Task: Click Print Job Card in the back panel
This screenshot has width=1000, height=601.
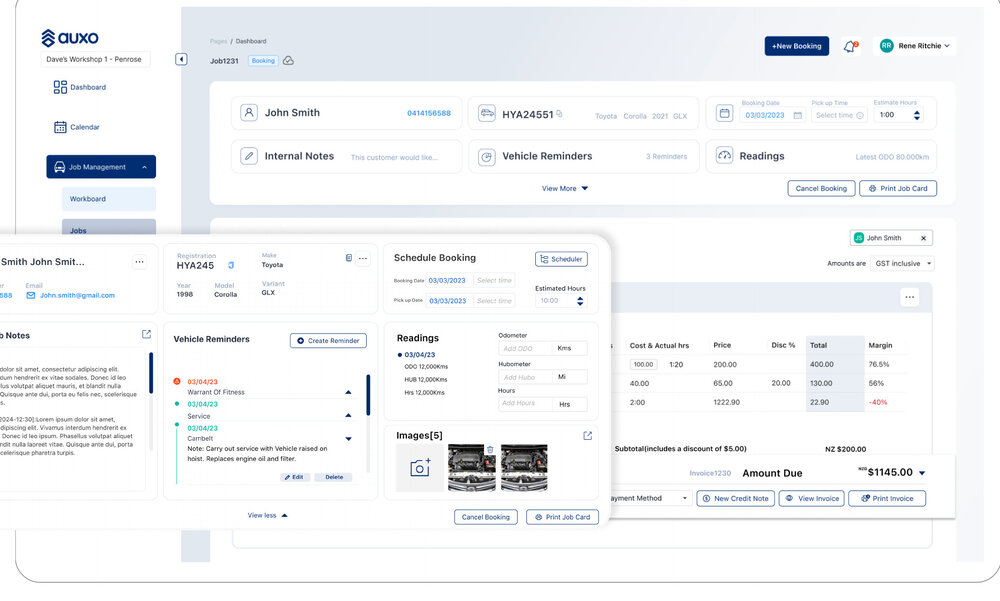Action: pyautogui.click(x=898, y=188)
